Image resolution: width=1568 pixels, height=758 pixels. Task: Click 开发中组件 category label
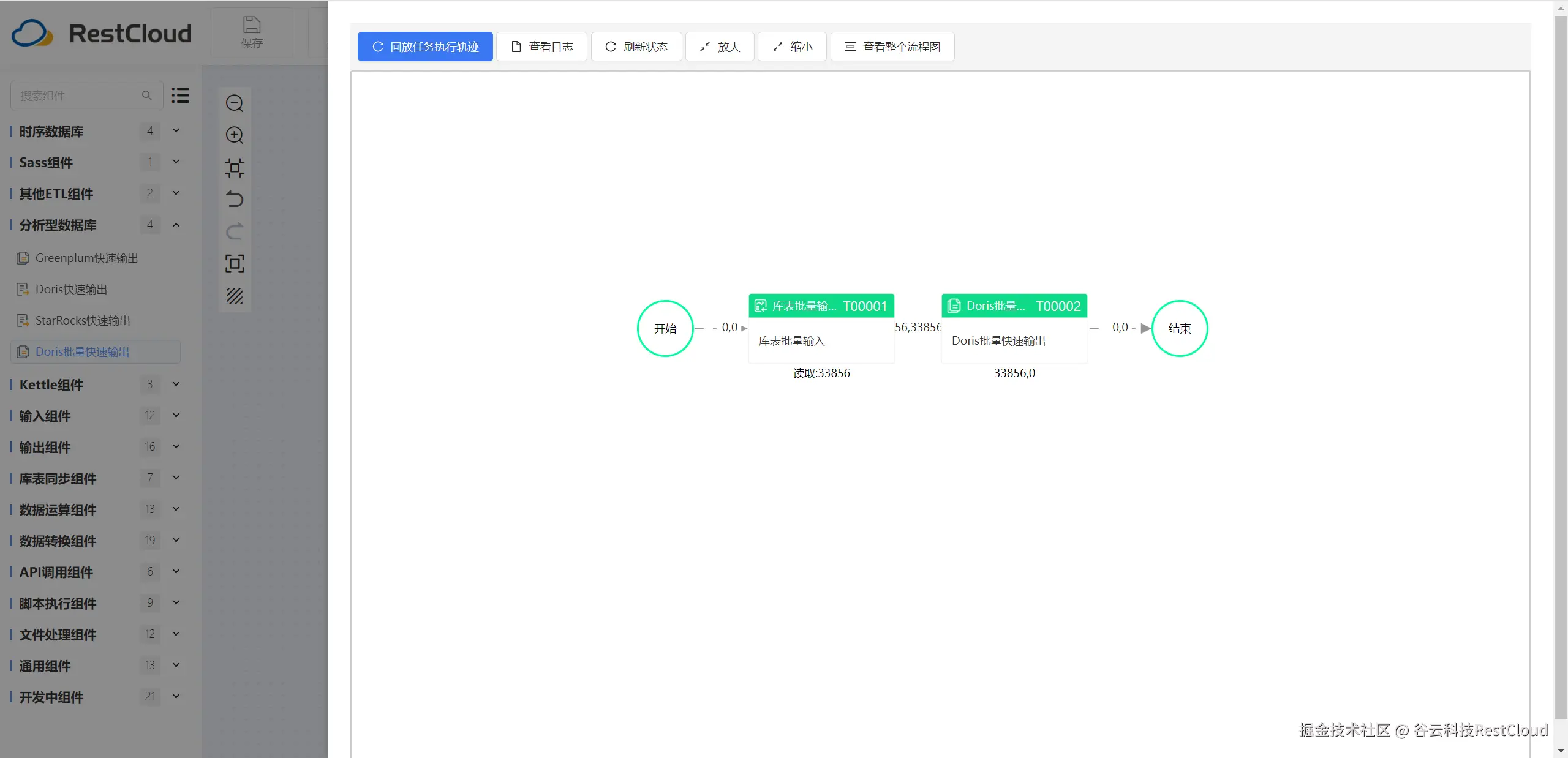(x=51, y=697)
